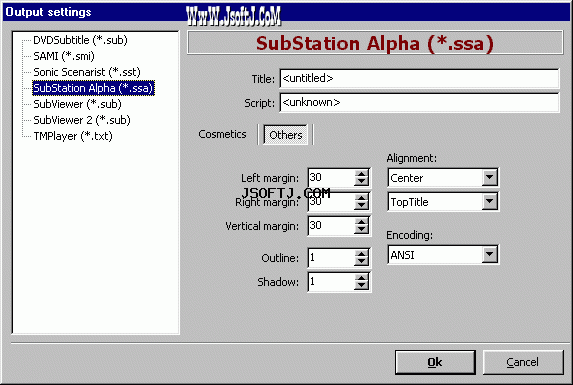573x385 pixels.
Task: Decrease Right margin with down arrow
Action: pos(361,206)
